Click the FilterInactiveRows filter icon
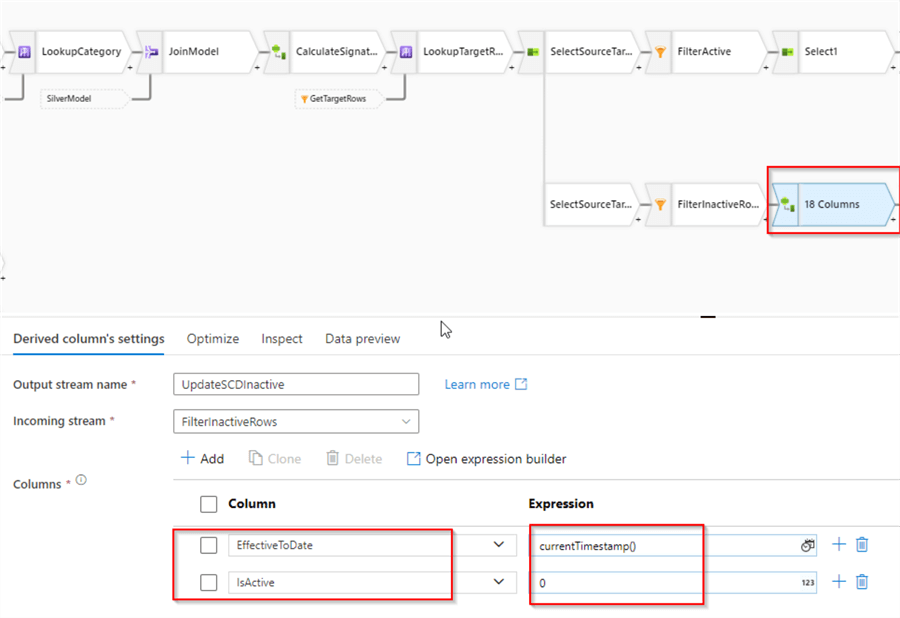This screenshot has width=900, height=618. (x=660, y=204)
